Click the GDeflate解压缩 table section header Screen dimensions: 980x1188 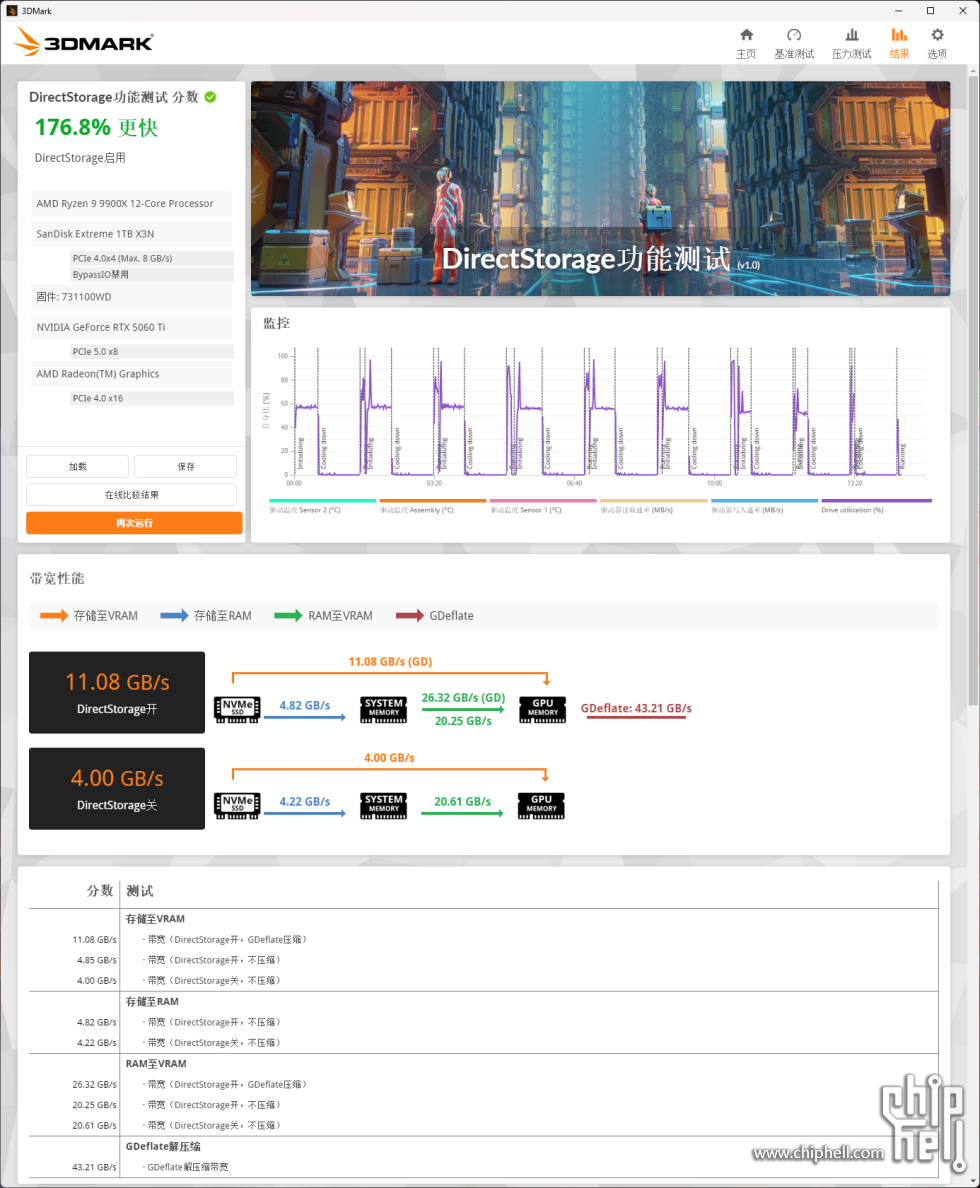[163, 1146]
